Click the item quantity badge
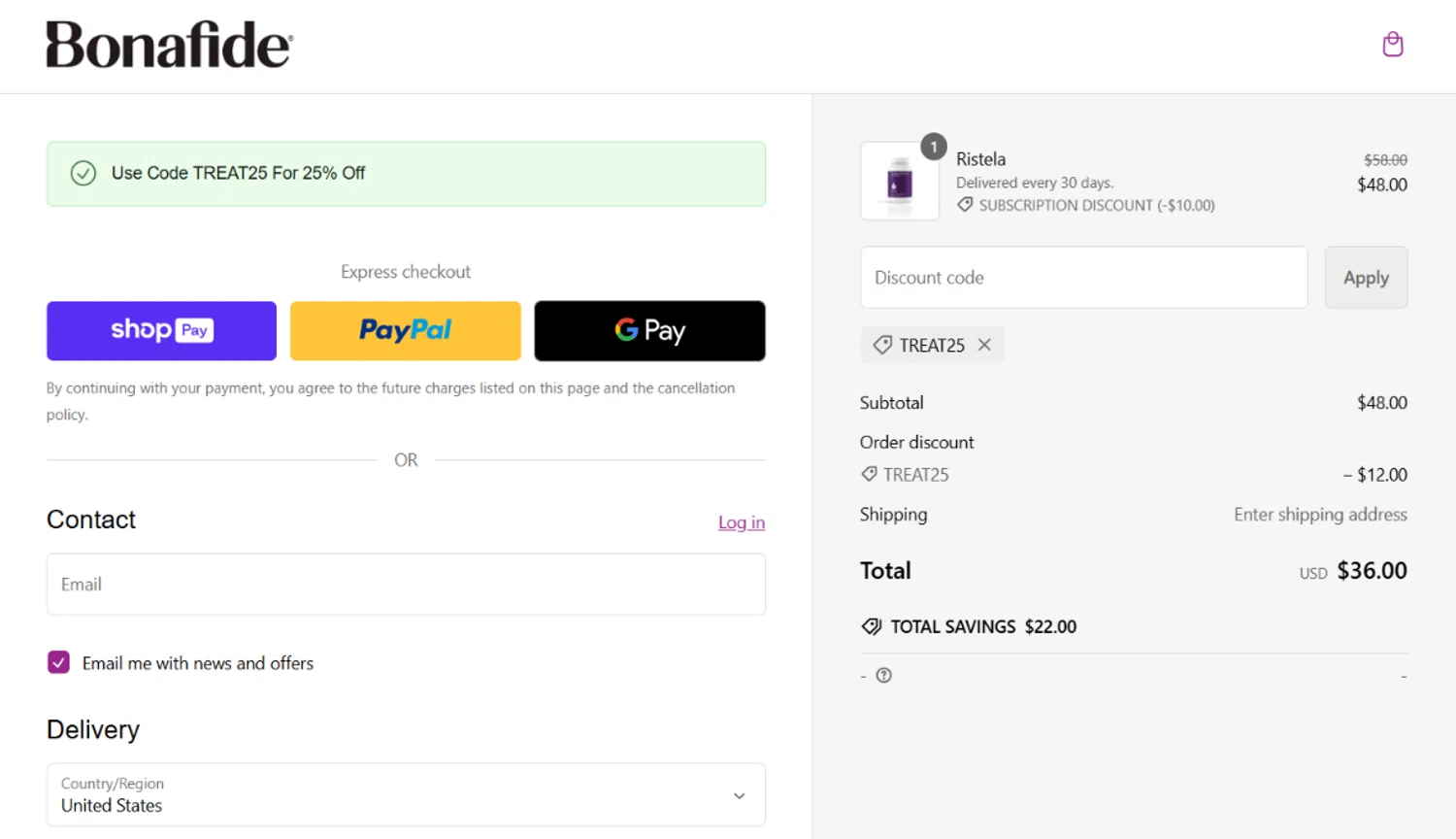The image size is (1456, 839). [x=933, y=147]
